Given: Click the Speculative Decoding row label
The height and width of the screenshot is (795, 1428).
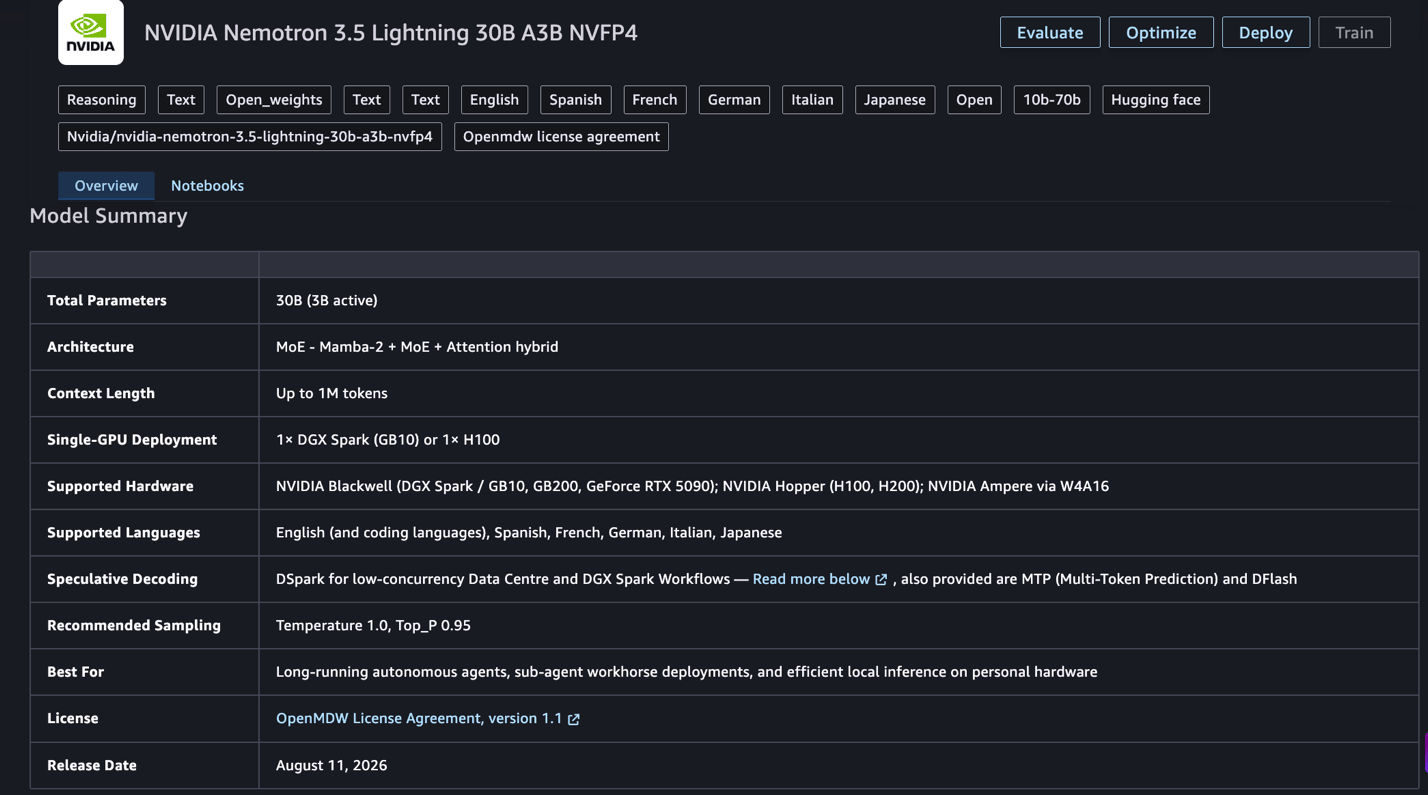Looking at the screenshot, I should (x=122, y=579).
